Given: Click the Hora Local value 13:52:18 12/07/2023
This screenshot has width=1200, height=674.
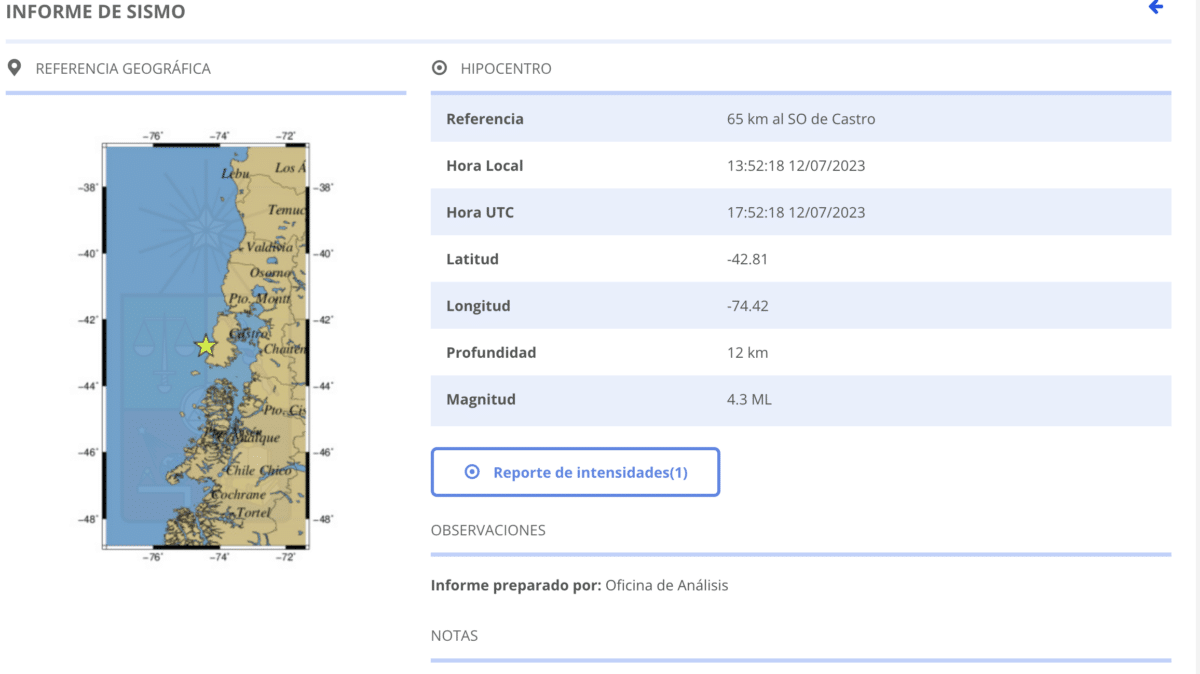Looking at the screenshot, I should click(x=796, y=166).
